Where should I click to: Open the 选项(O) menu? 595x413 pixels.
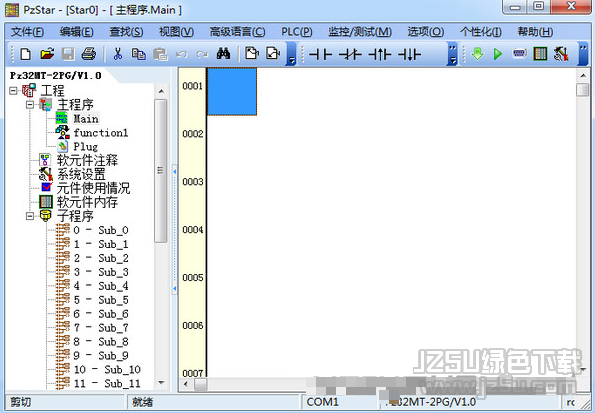pyautogui.click(x=426, y=32)
